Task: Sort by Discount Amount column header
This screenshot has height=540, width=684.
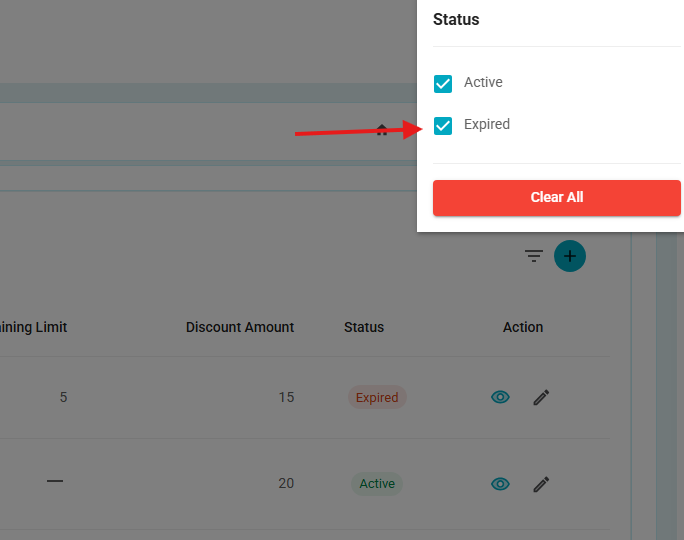Action: (240, 327)
